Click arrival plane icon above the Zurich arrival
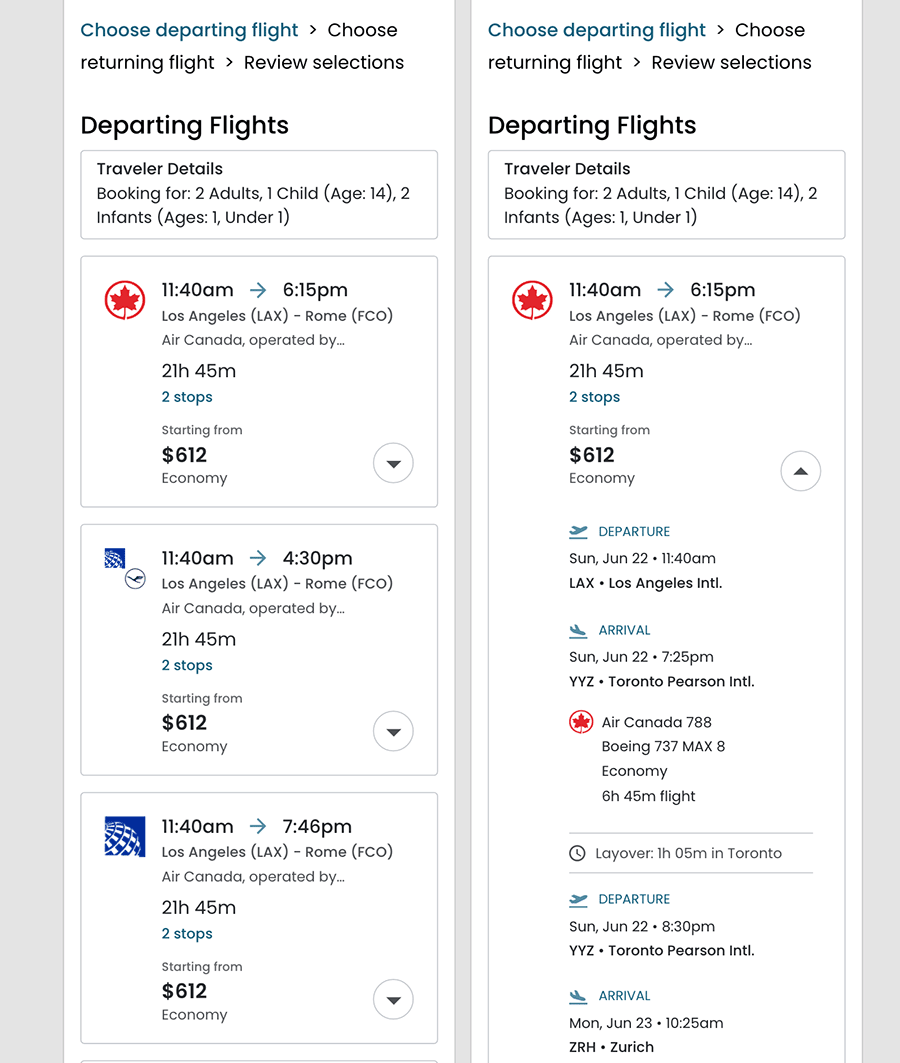 coord(578,996)
